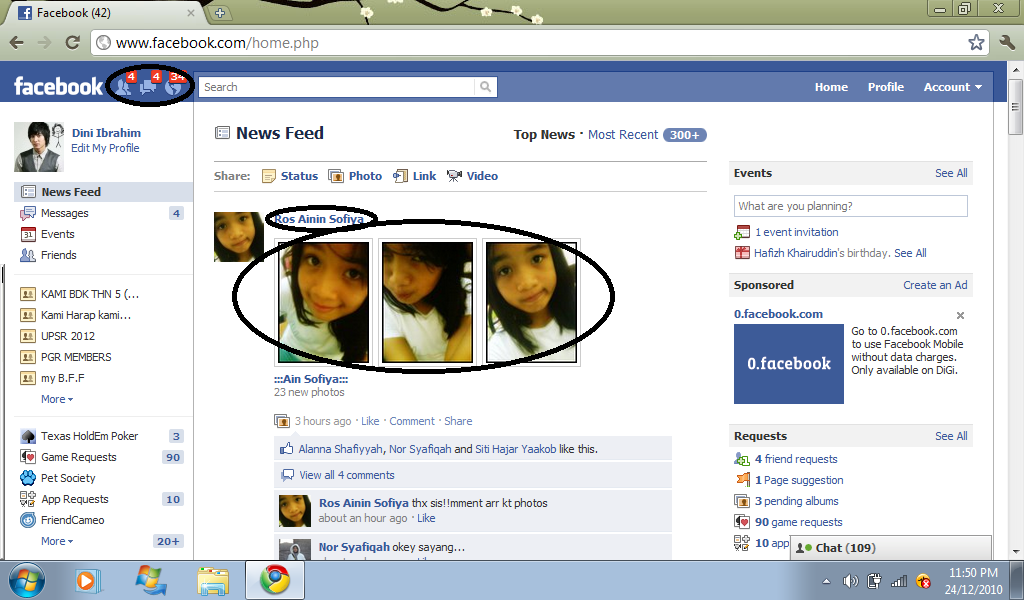Image resolution: width=1024 pixels, height=600 pixels.
Task: Open messages icon in Facebook header
Action: tap(149, 86)
